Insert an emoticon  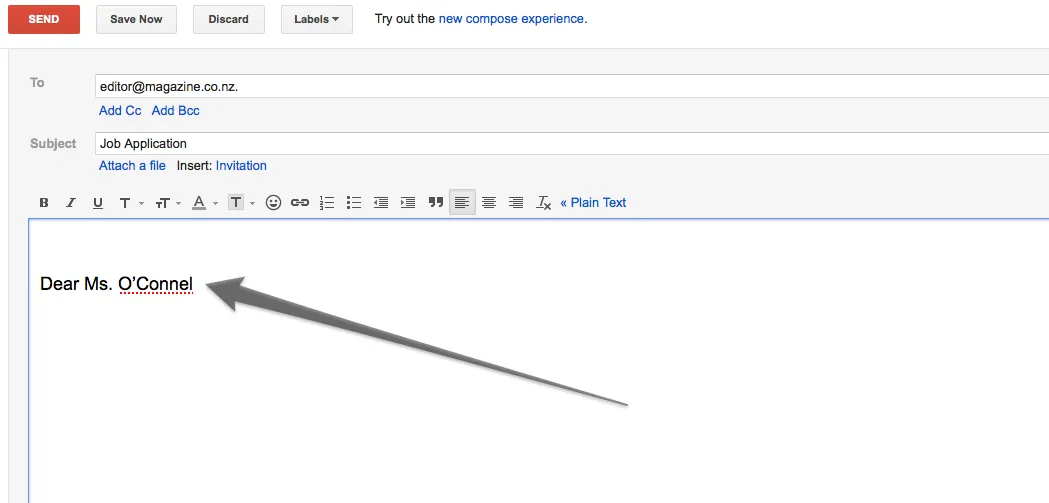click(273, 203)
